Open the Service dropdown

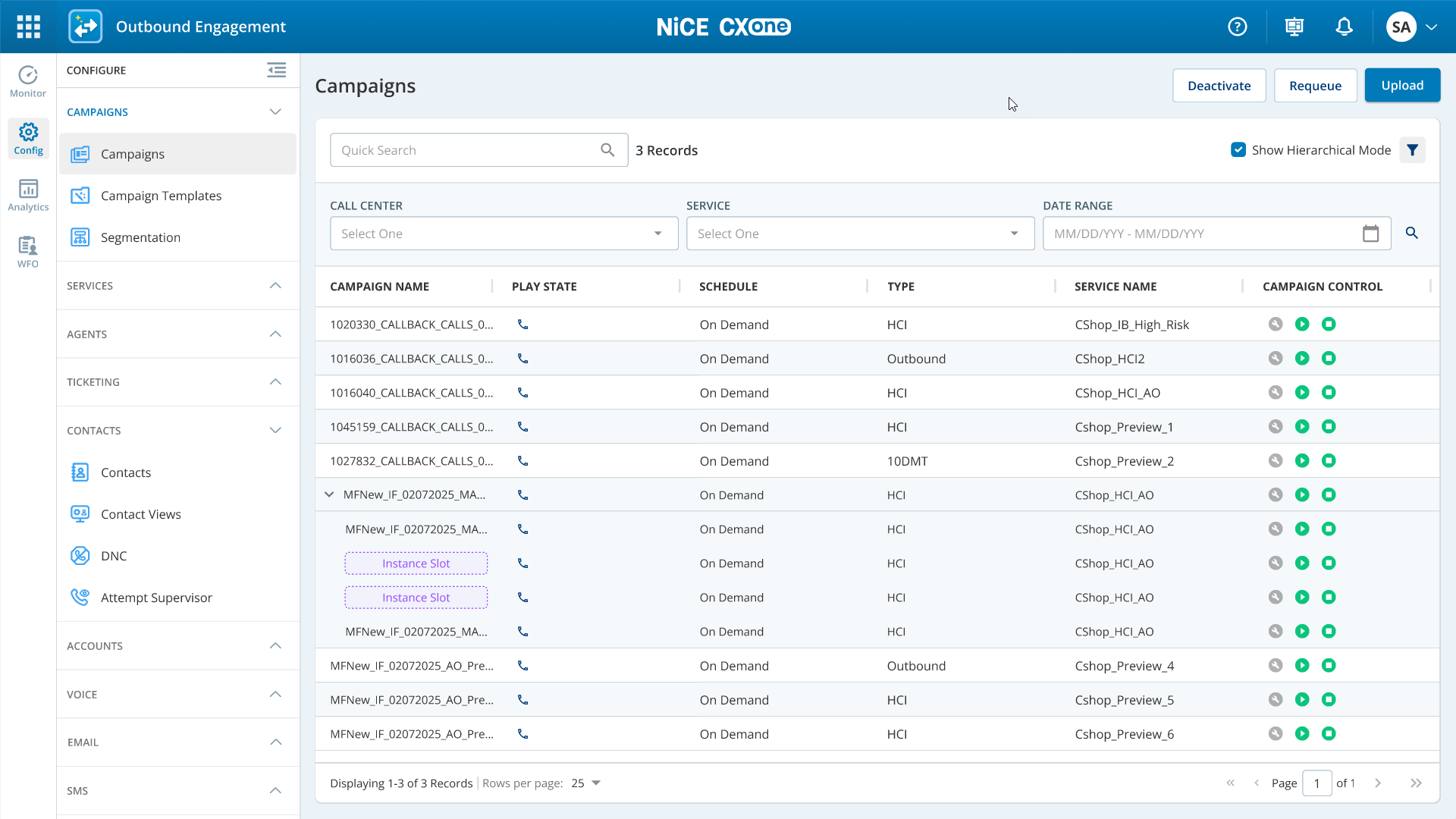pos(860,234)
